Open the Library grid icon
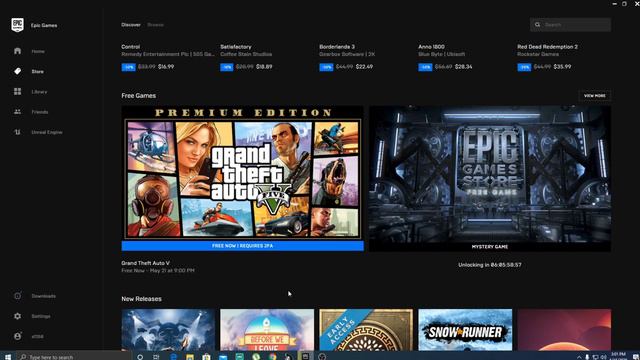 click(17, 91)
